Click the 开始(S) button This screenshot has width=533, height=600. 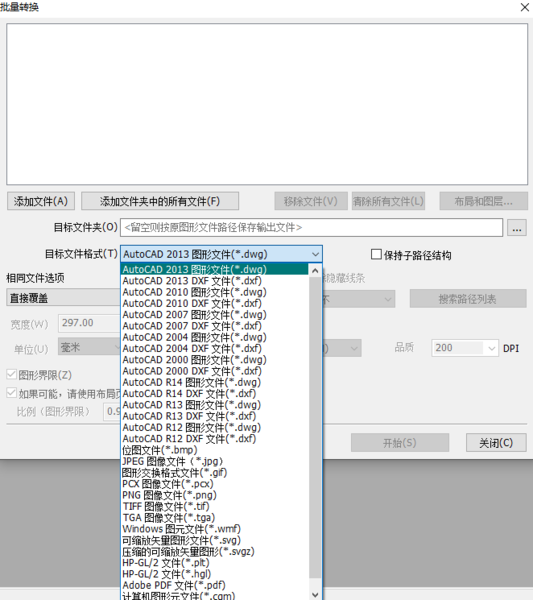[400, 443]
